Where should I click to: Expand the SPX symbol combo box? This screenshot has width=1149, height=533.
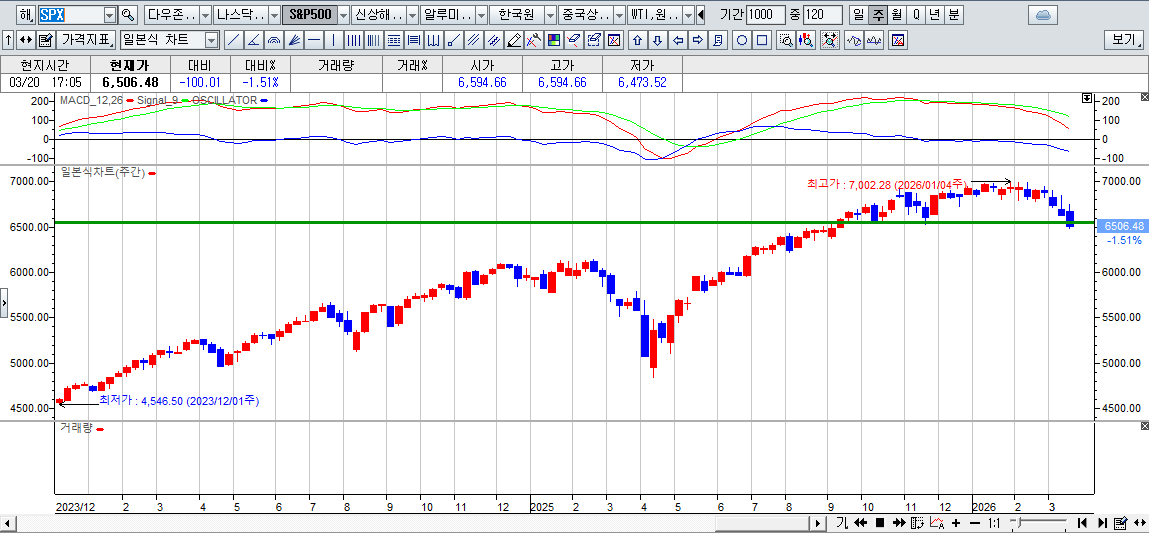click(x=108, y=15)
